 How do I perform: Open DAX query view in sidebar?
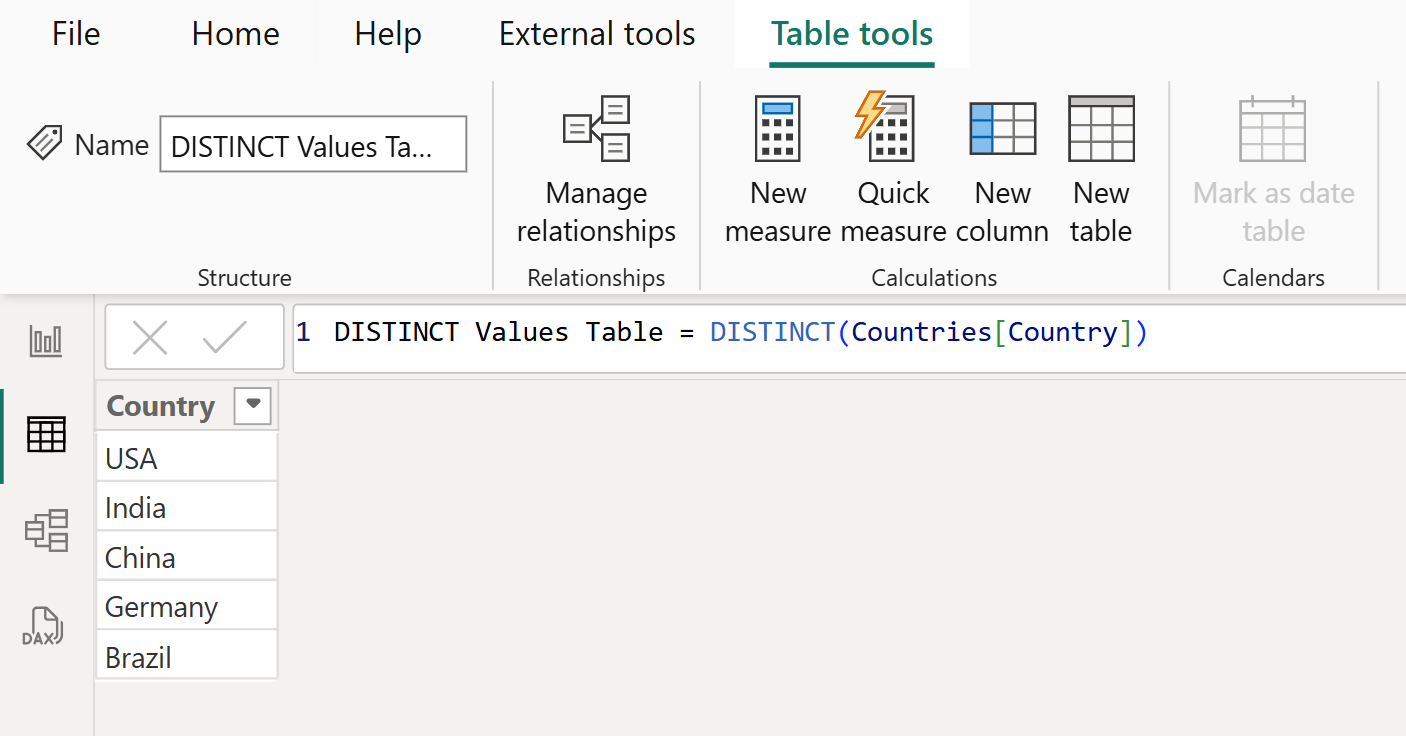pyautogui.click(x=44, y=626)
